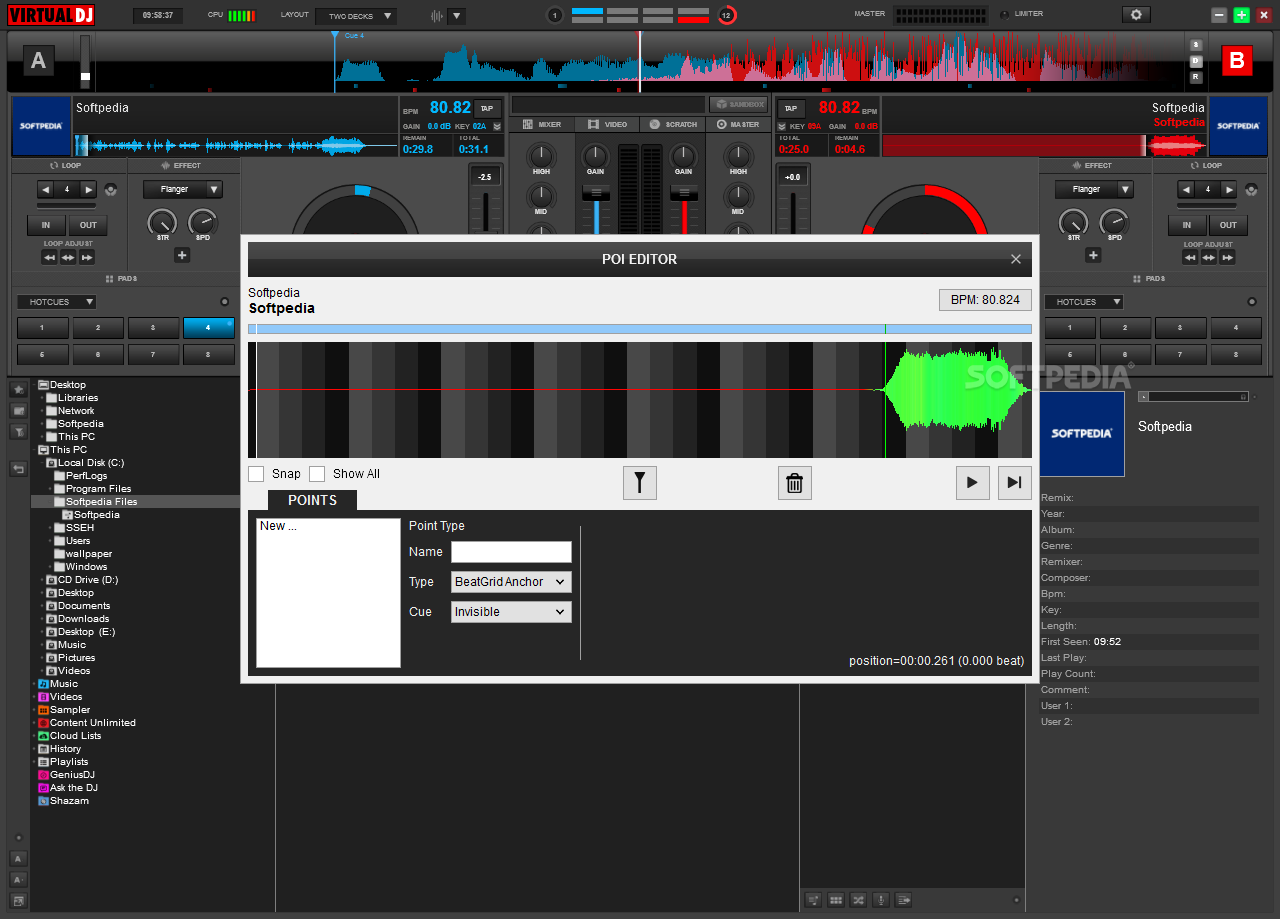Open the Type BeatGrid Anchor dropdown
The height and width of the screenshot is (919, 1280).
(511, 582)
